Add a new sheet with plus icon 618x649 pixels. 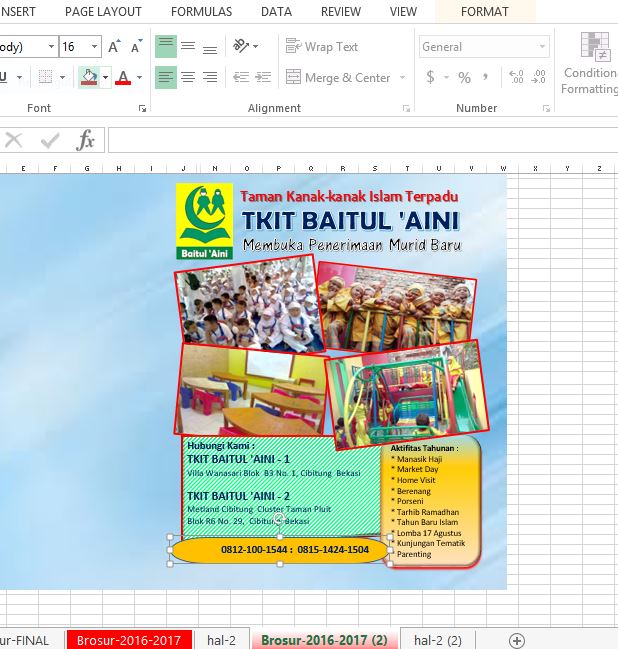(x=517, y=640)
